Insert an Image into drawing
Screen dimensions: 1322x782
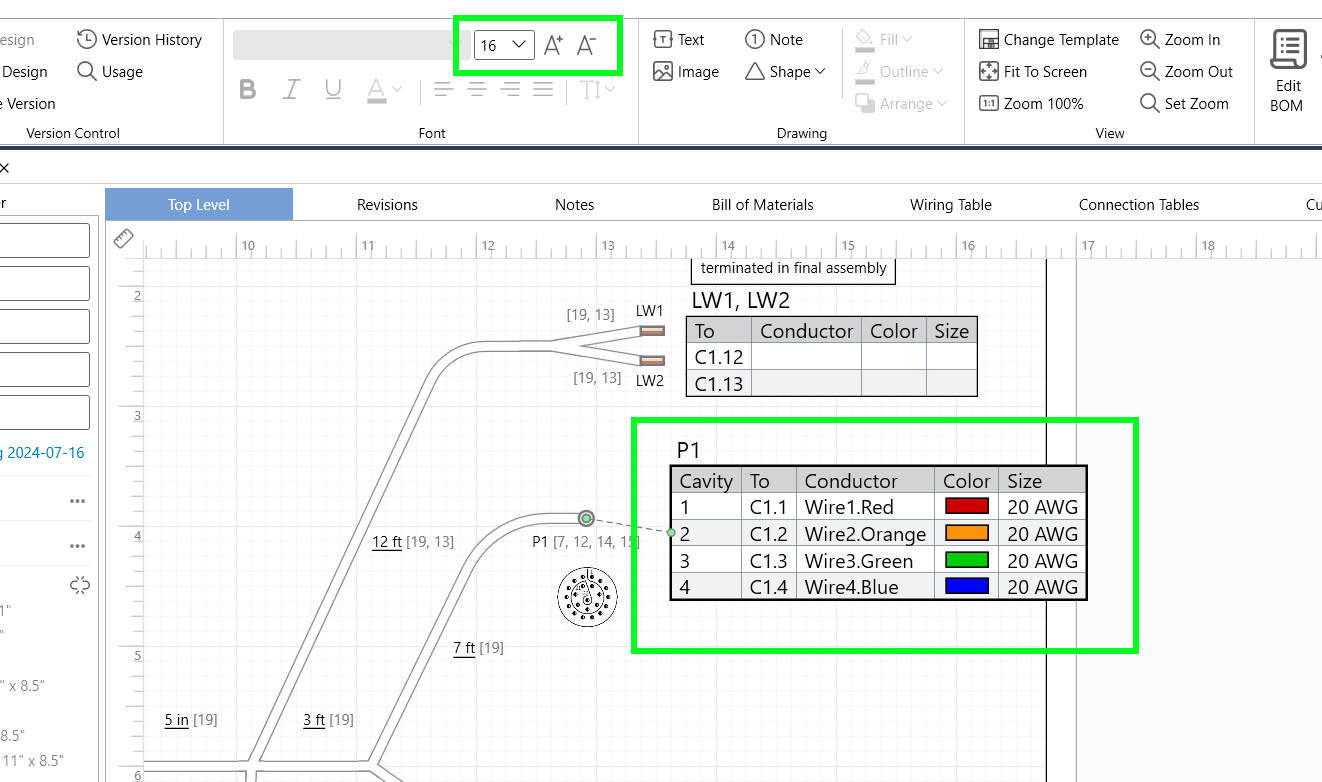pyautogui.click(x=686, y=72)
